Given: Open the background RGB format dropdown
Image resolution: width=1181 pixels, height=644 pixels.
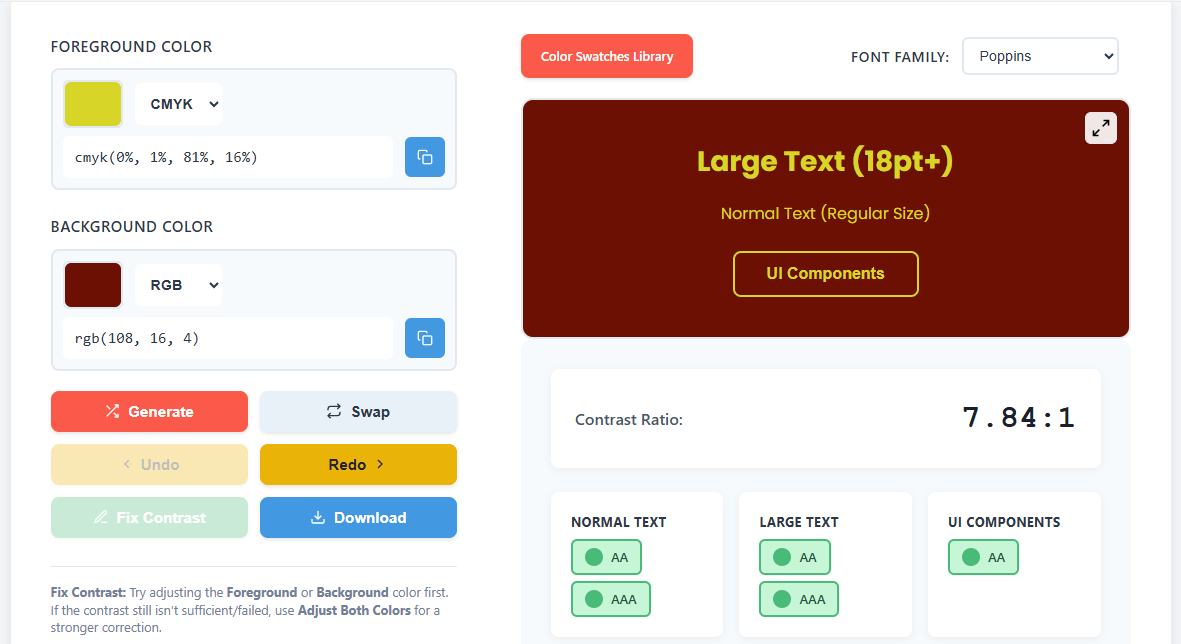Looking at the screenshot, I should click(178, 285).
